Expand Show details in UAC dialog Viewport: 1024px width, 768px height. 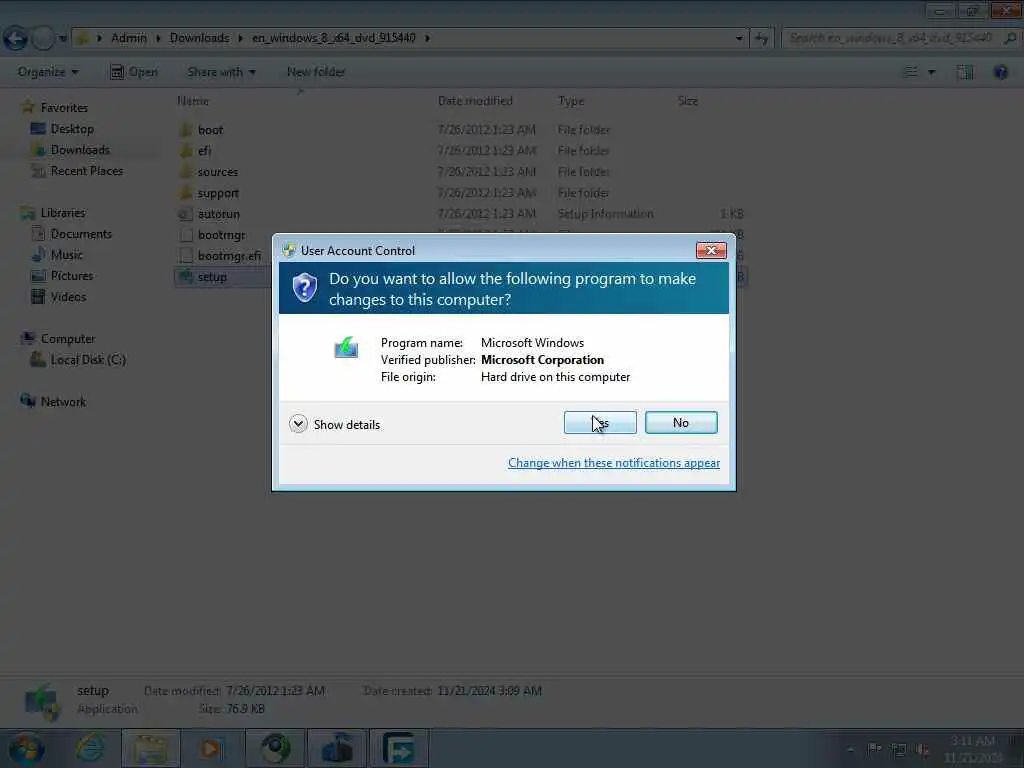[334, 424]
